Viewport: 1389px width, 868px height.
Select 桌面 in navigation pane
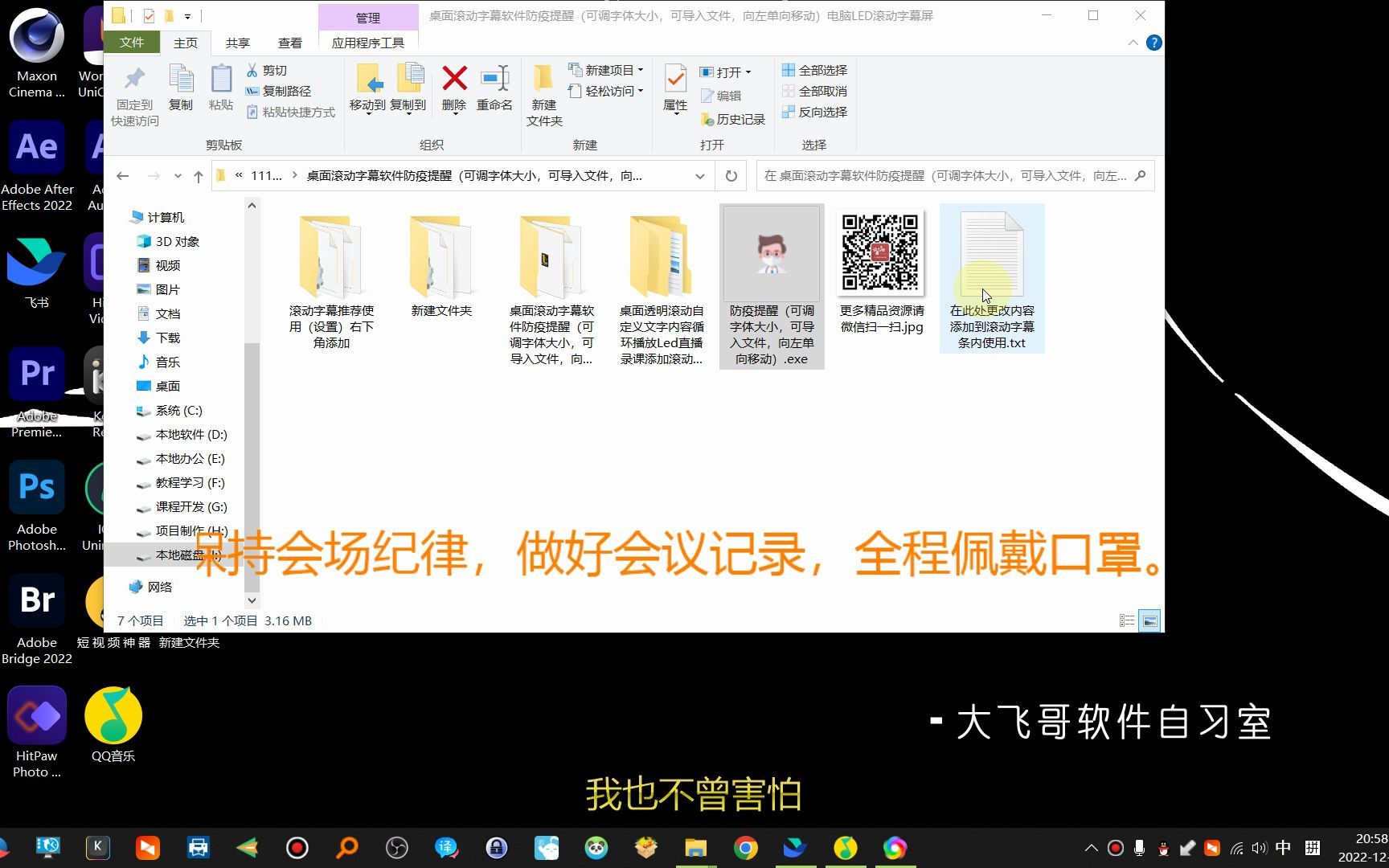point(159,387)
